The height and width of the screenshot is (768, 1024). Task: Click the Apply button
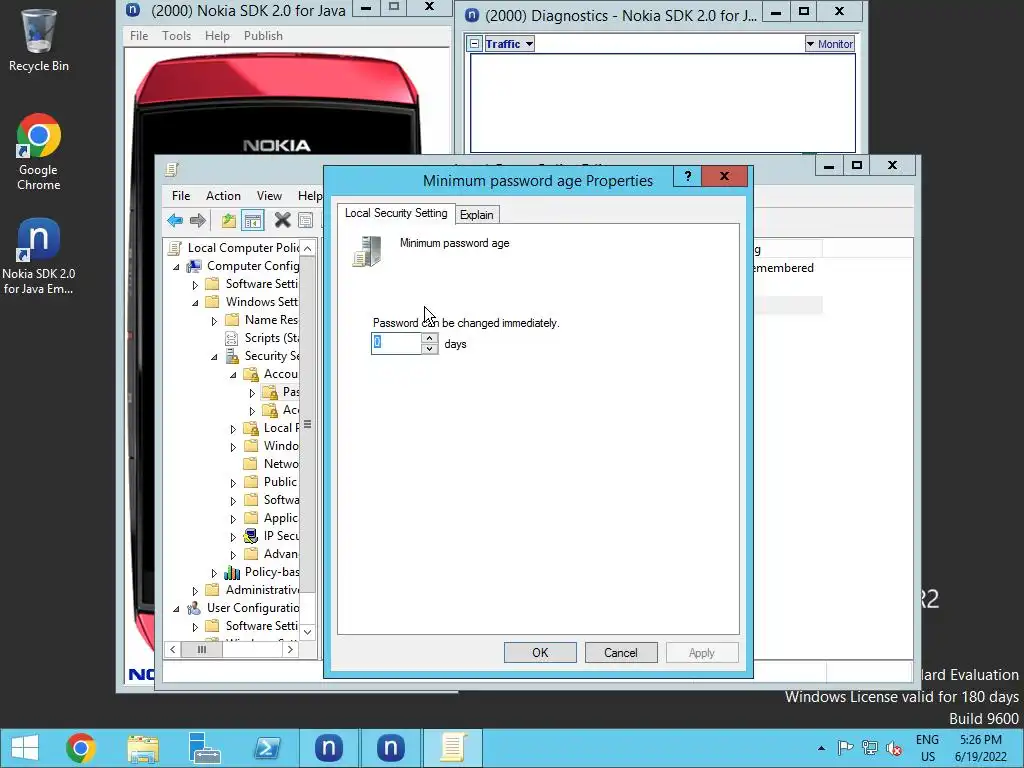coord(702,653)
